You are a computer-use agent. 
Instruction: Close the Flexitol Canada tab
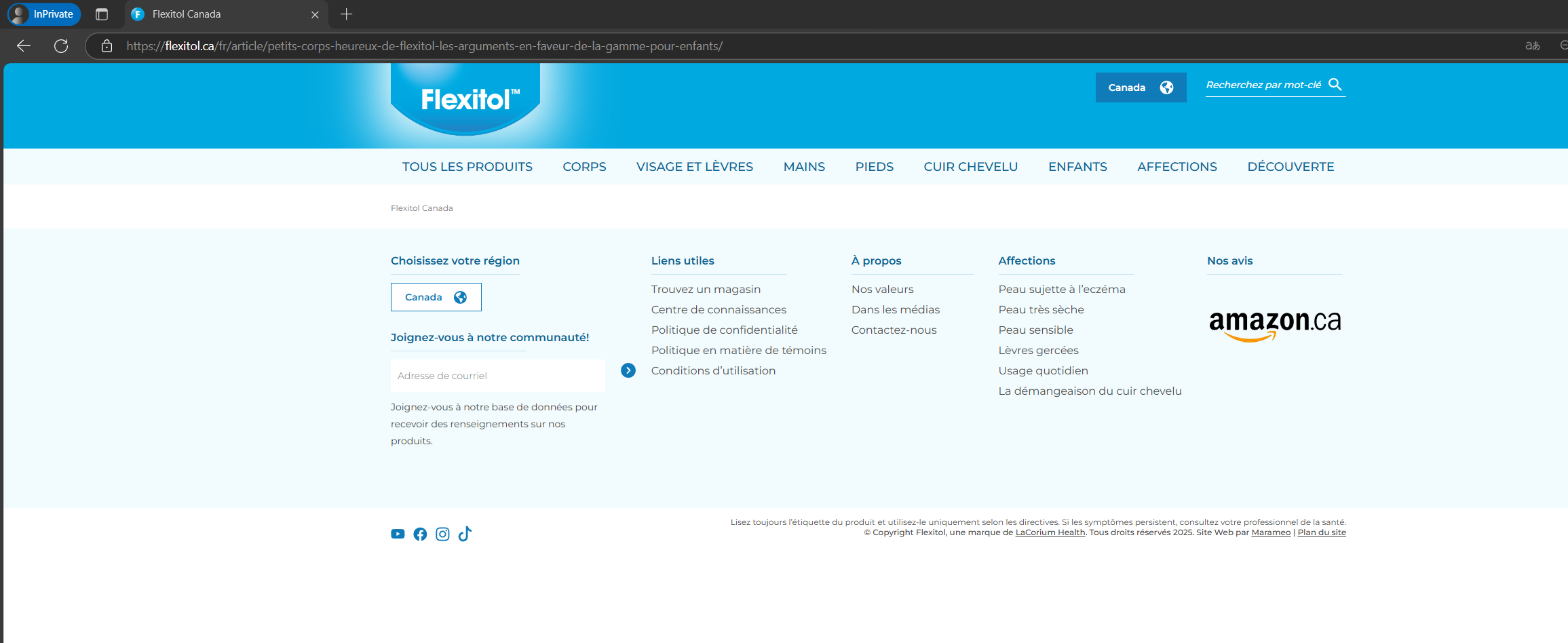click(x=315, y=14)
